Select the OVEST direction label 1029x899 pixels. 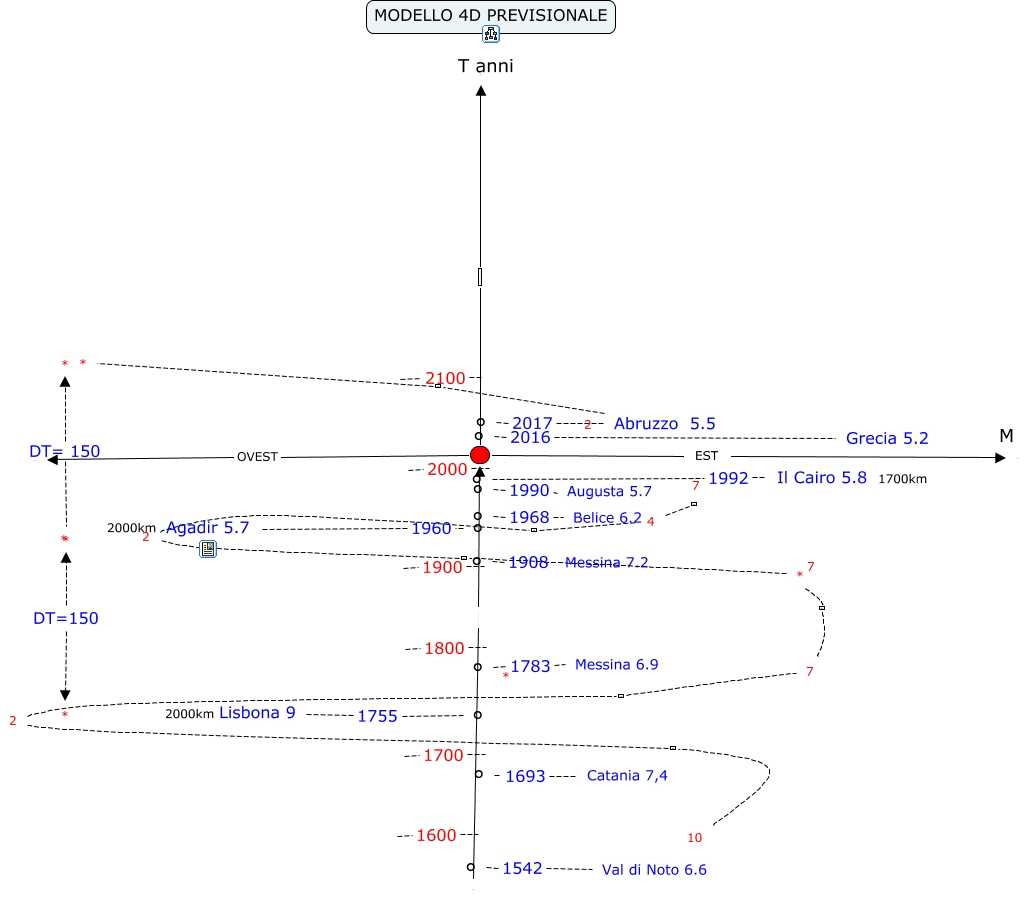[x=257, y=457]
